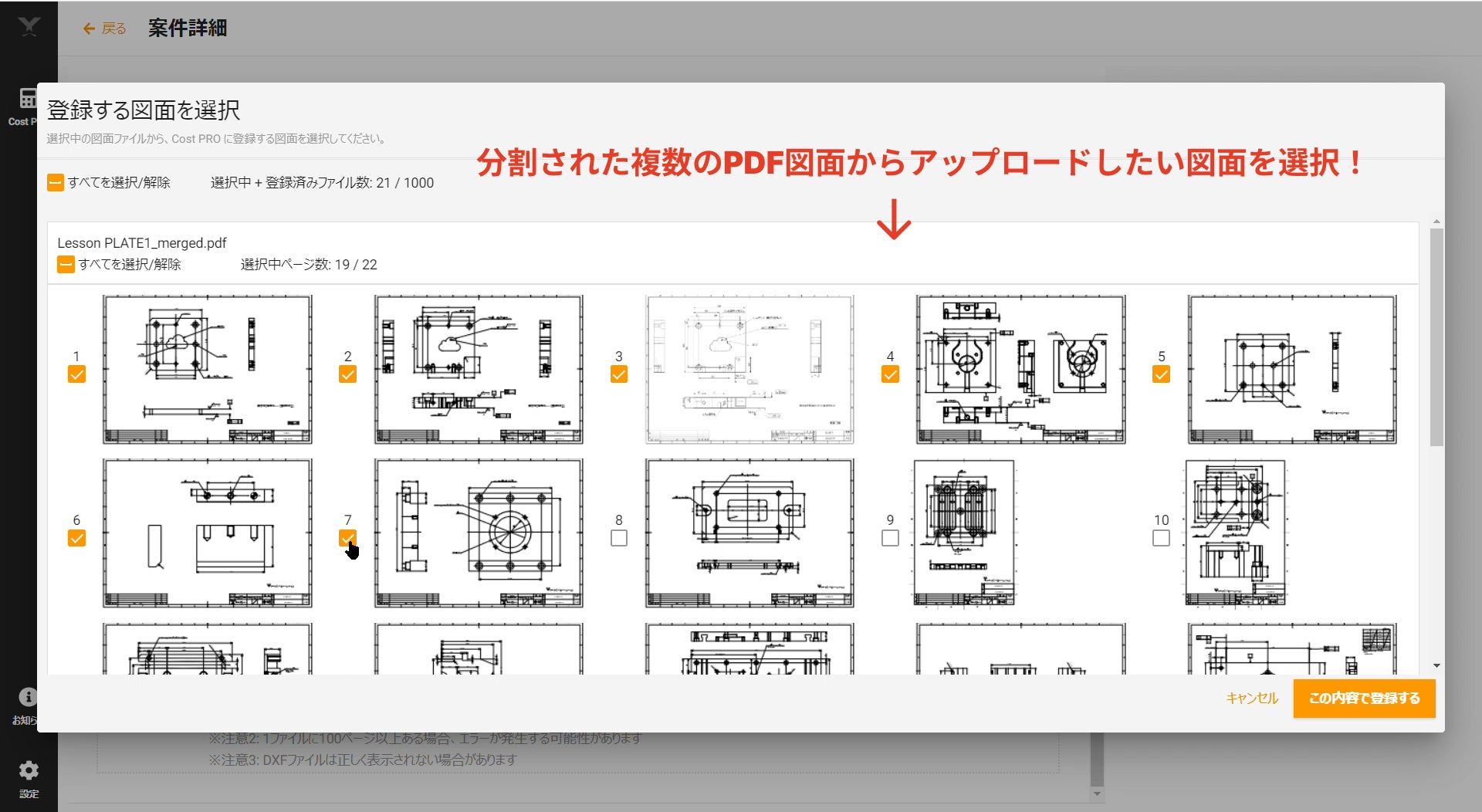Uncheck page 6 checkbox
Viewport: 1482px width, 812px height.
(76, 538)
